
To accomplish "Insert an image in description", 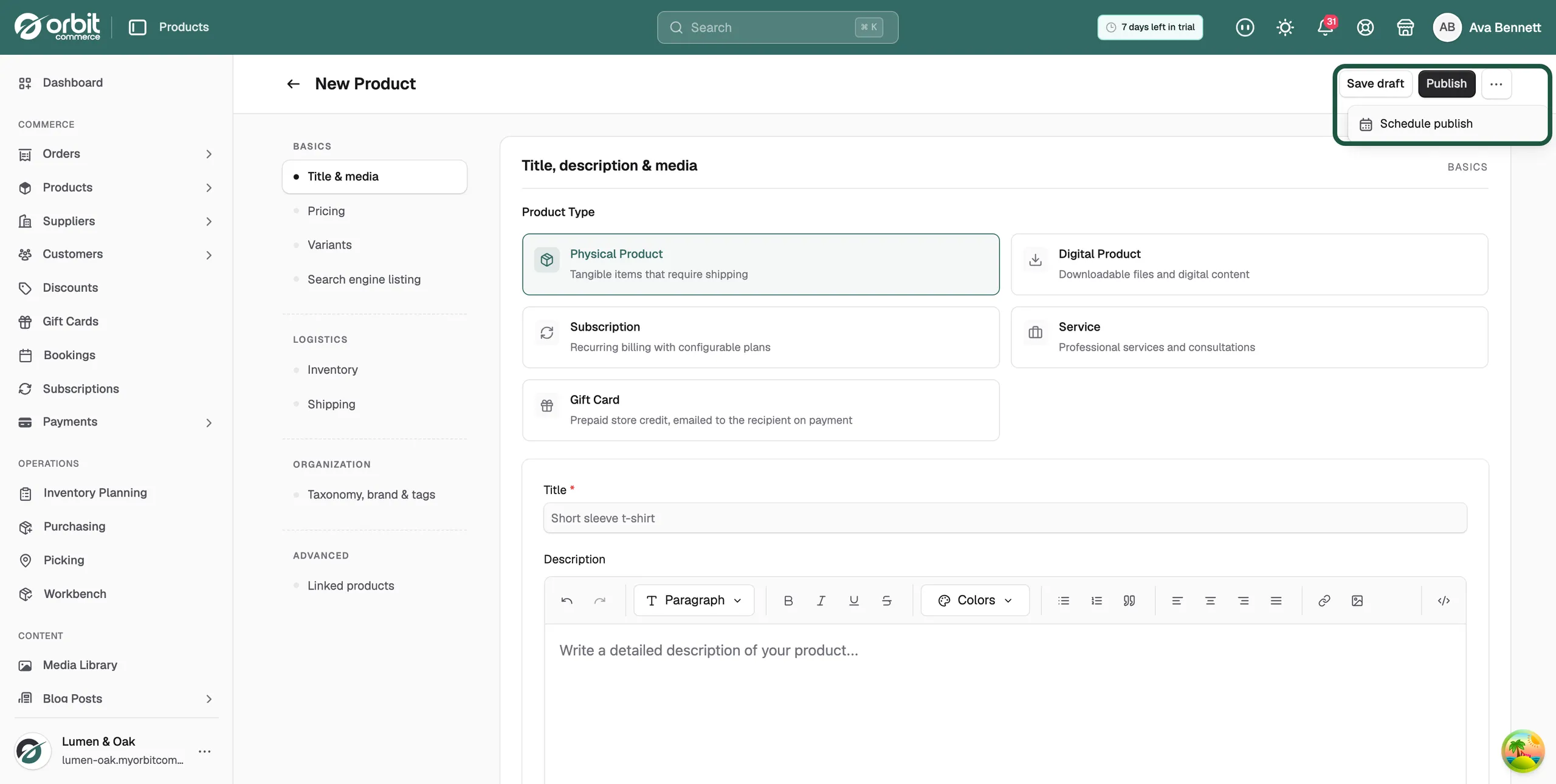I will point(1357,600).
